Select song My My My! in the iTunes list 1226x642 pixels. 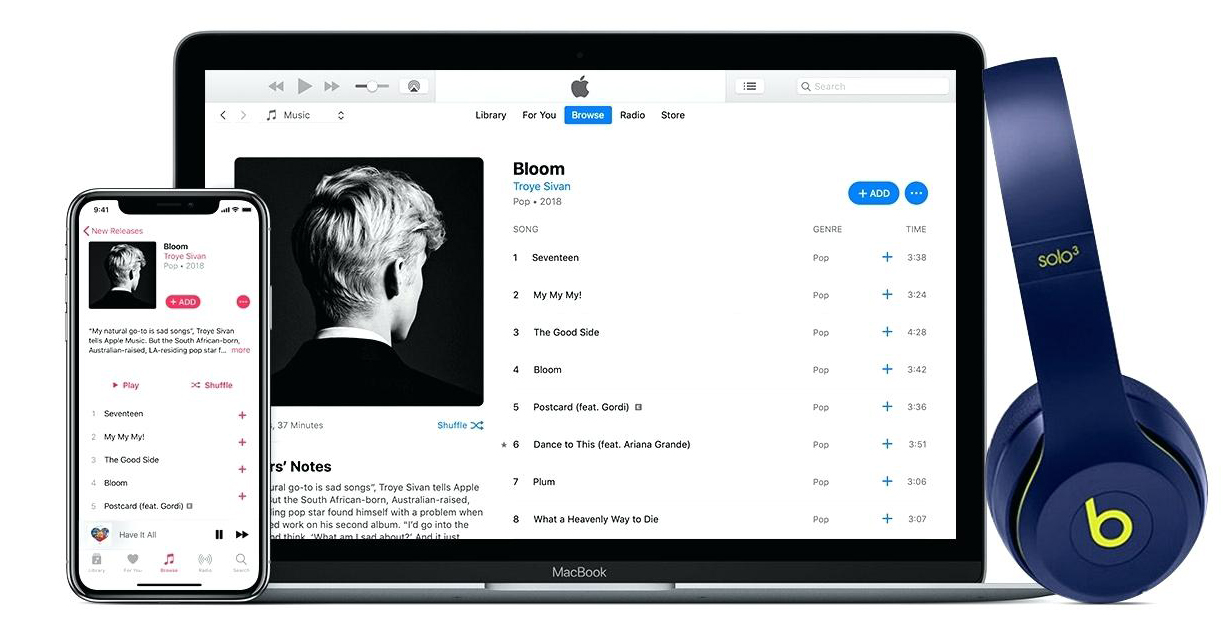click(x=557, y=295)
